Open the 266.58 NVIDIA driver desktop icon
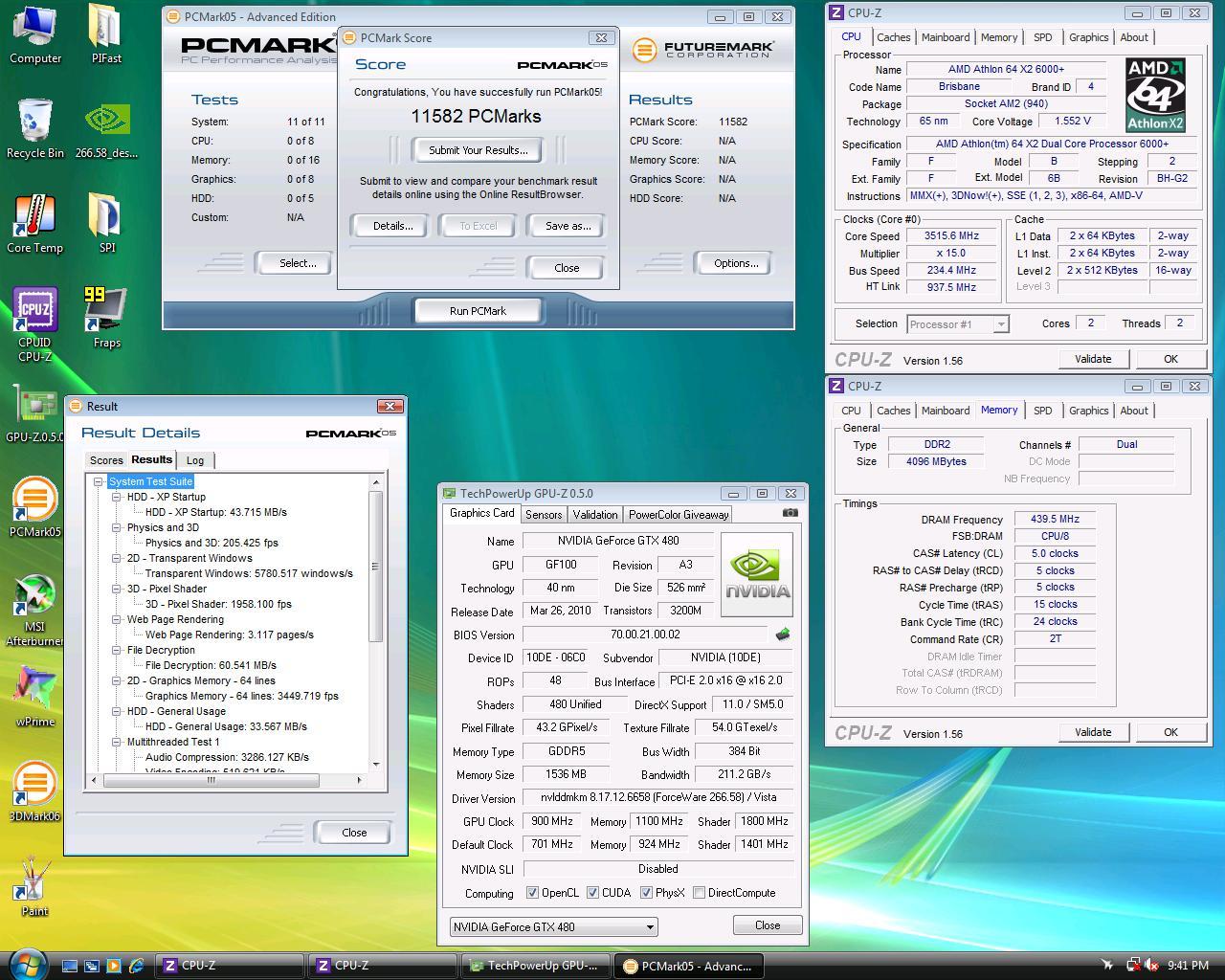This screenshot has height=980, width=1225. pos(106,129)
